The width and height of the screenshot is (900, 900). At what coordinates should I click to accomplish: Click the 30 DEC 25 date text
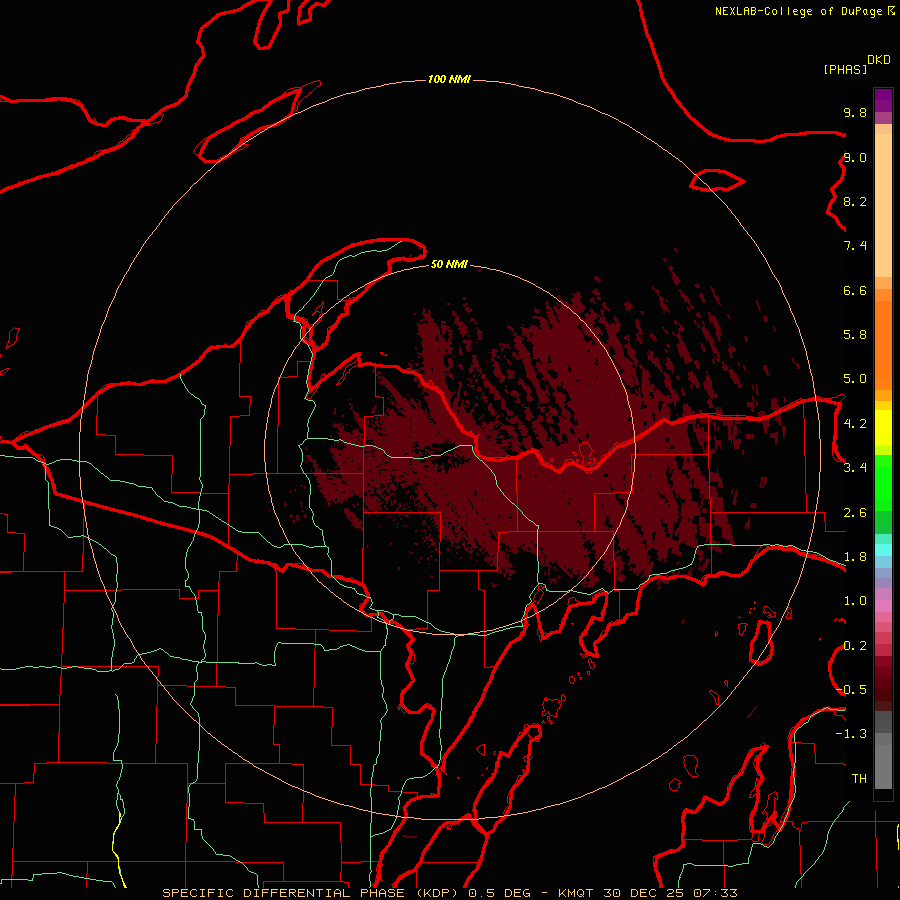point(645,893)
